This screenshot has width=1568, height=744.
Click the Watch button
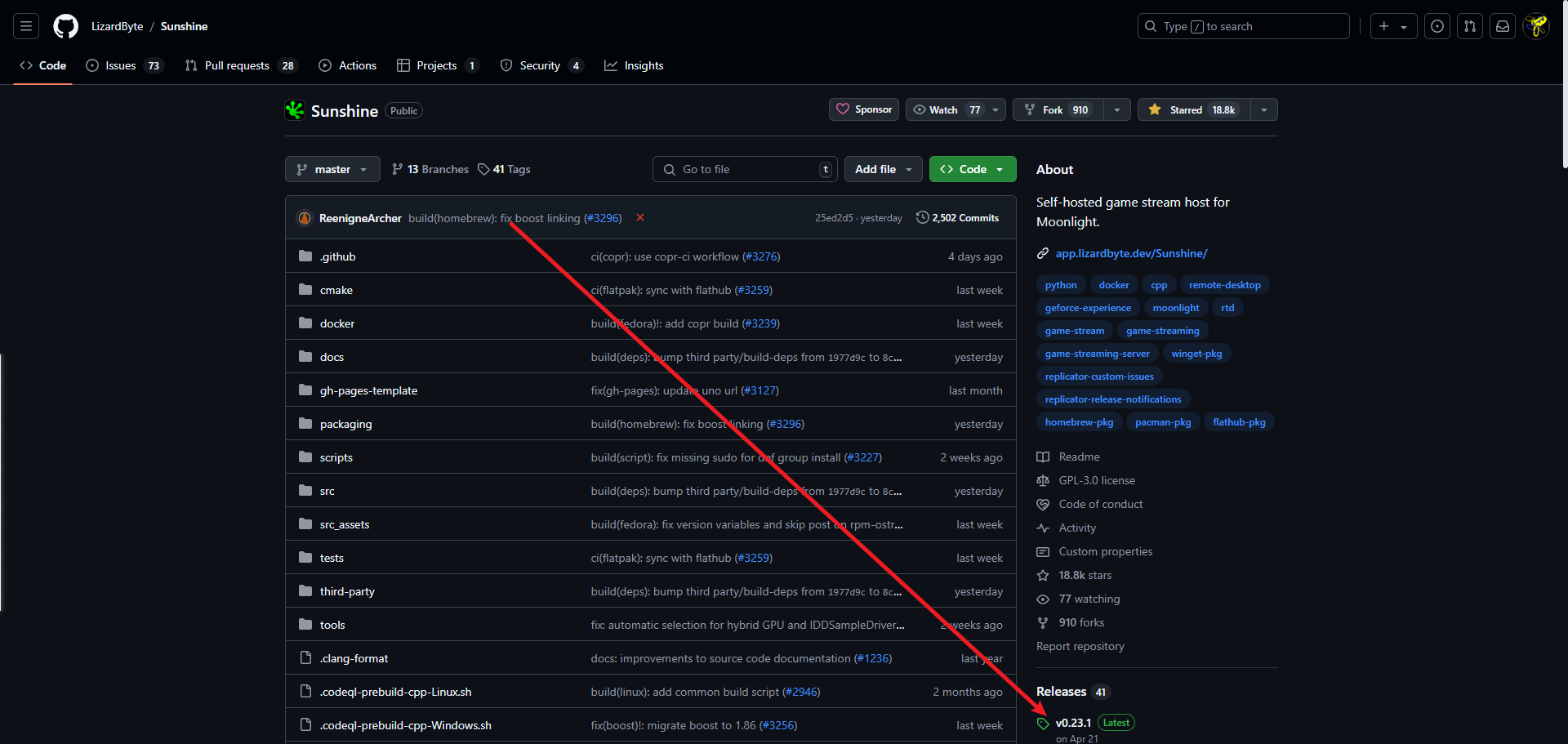pyautogui.click(x=945, y=109)
